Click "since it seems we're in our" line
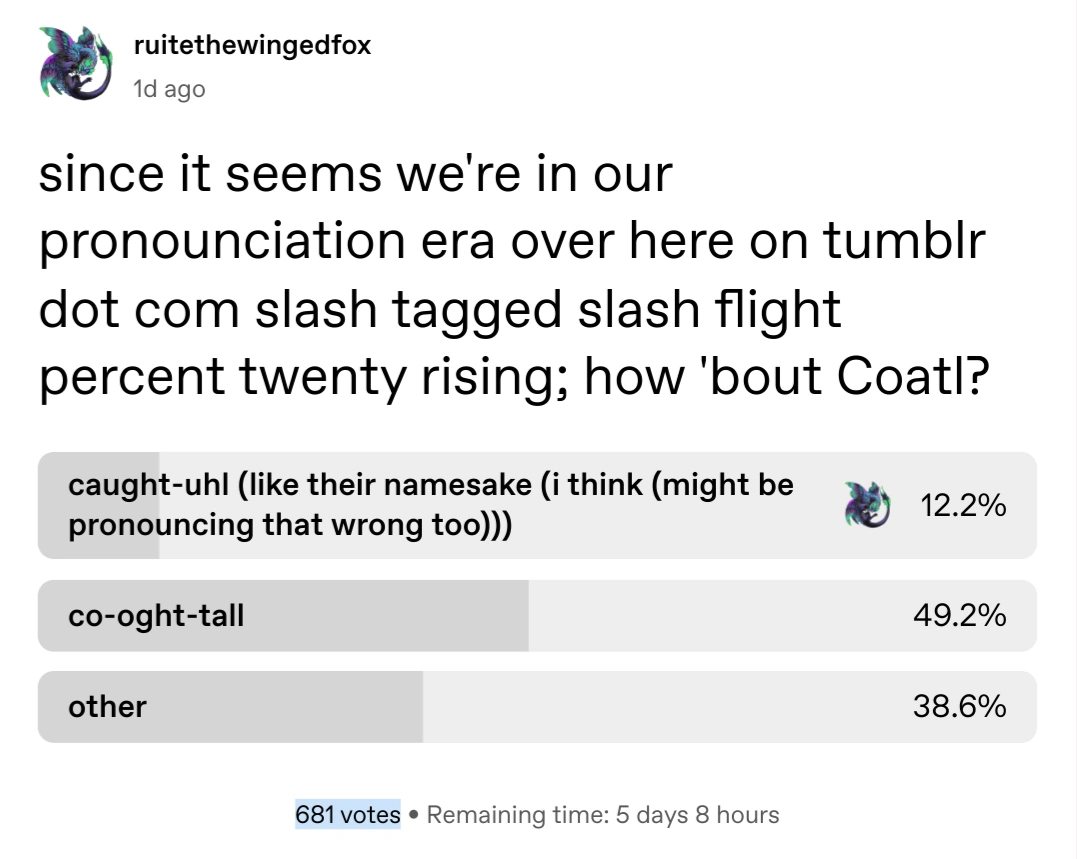Screen dimensions: 1077x859 [x=355, y=177]
